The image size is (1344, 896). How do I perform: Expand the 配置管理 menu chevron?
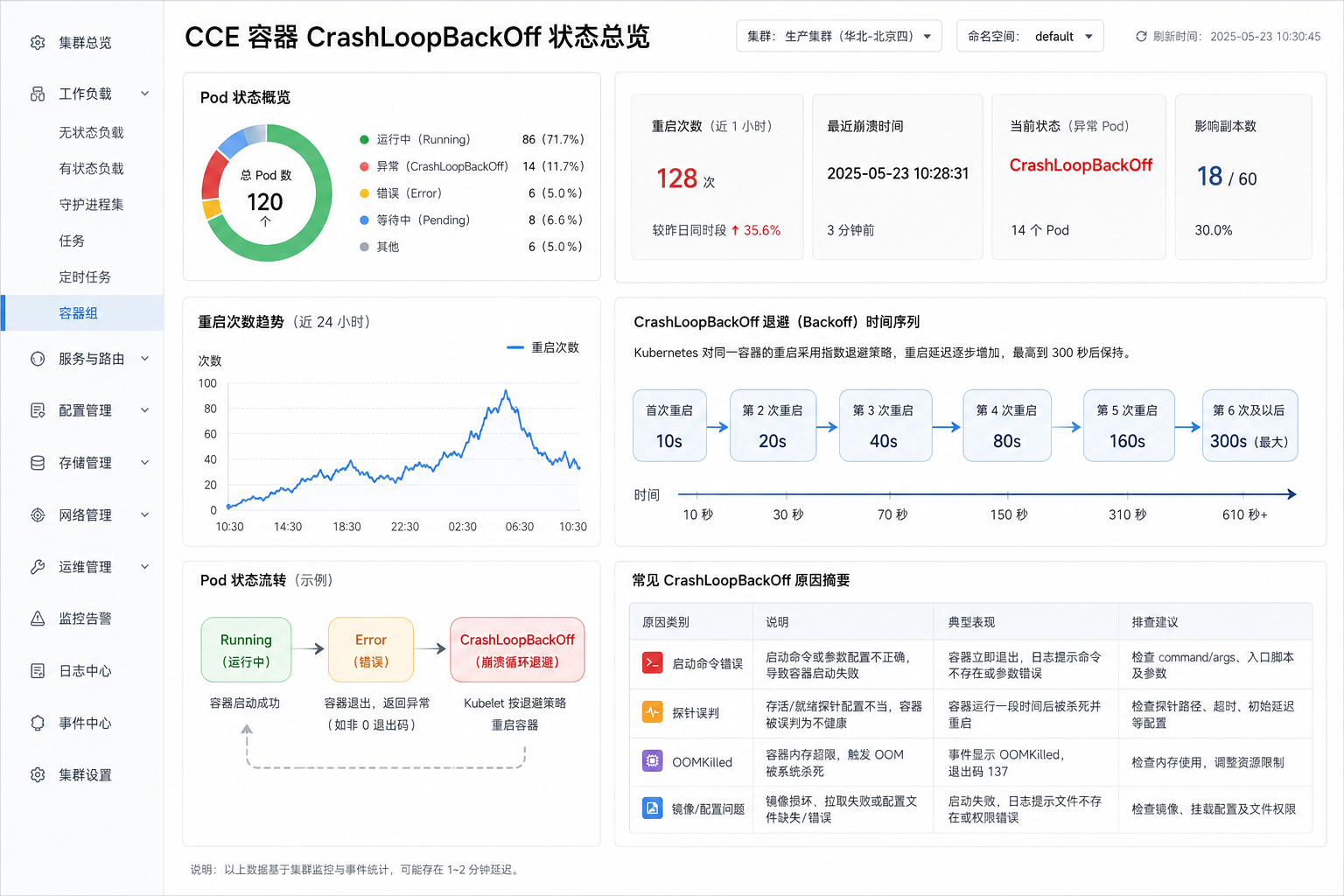pyautogui.click(x=145, y=410)
